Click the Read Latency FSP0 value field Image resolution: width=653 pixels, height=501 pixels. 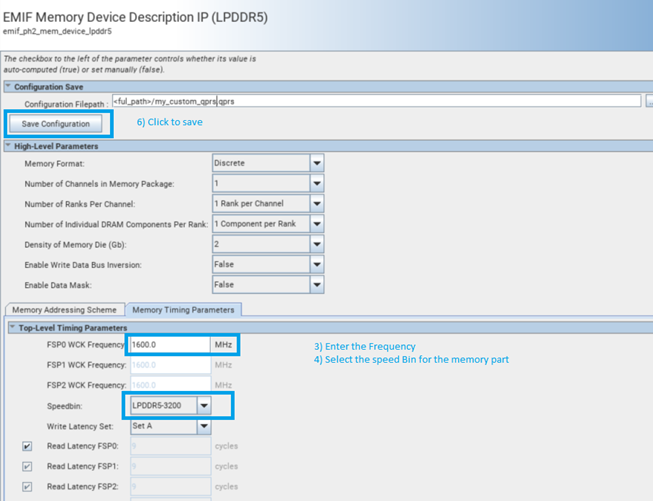point(171,446)
